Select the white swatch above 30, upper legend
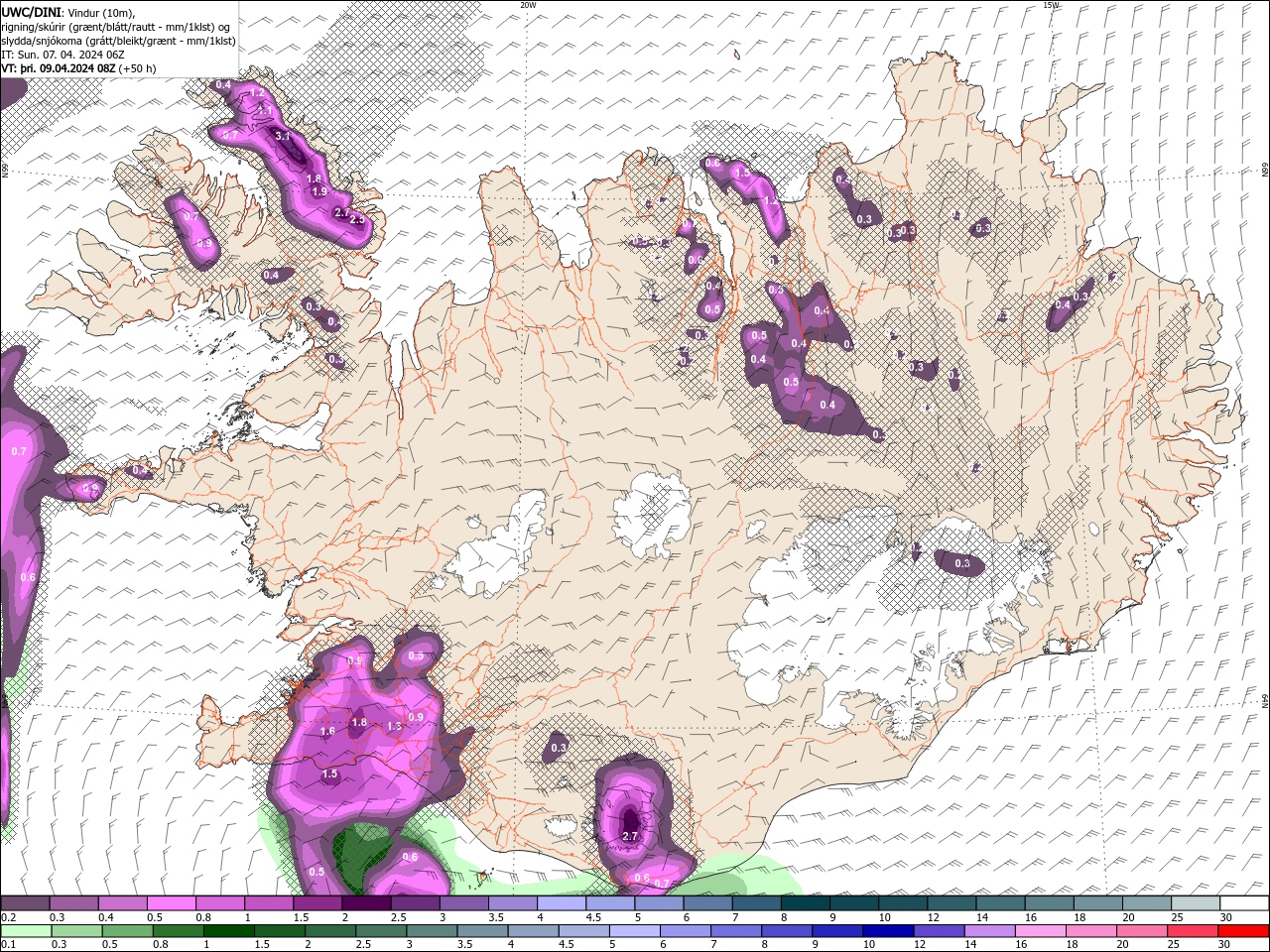 click(1244, 902)
